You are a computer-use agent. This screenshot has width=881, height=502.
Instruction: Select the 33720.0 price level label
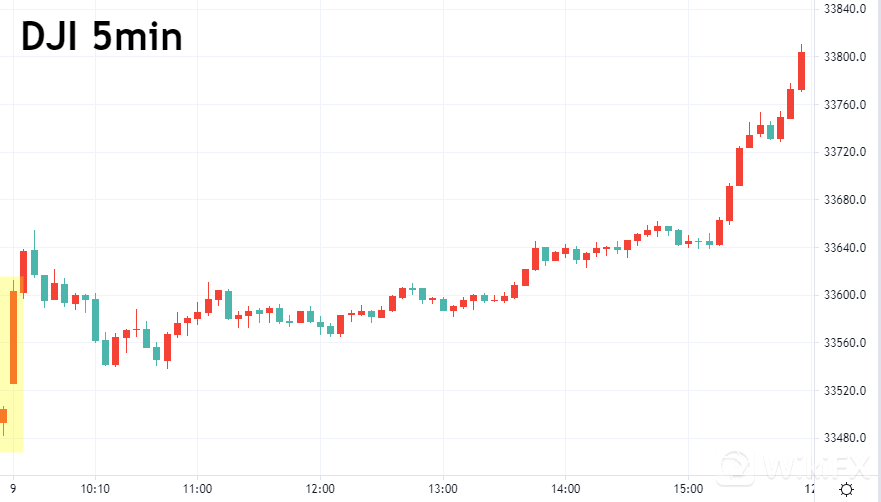pyautogui.click(x=844, y=152)
